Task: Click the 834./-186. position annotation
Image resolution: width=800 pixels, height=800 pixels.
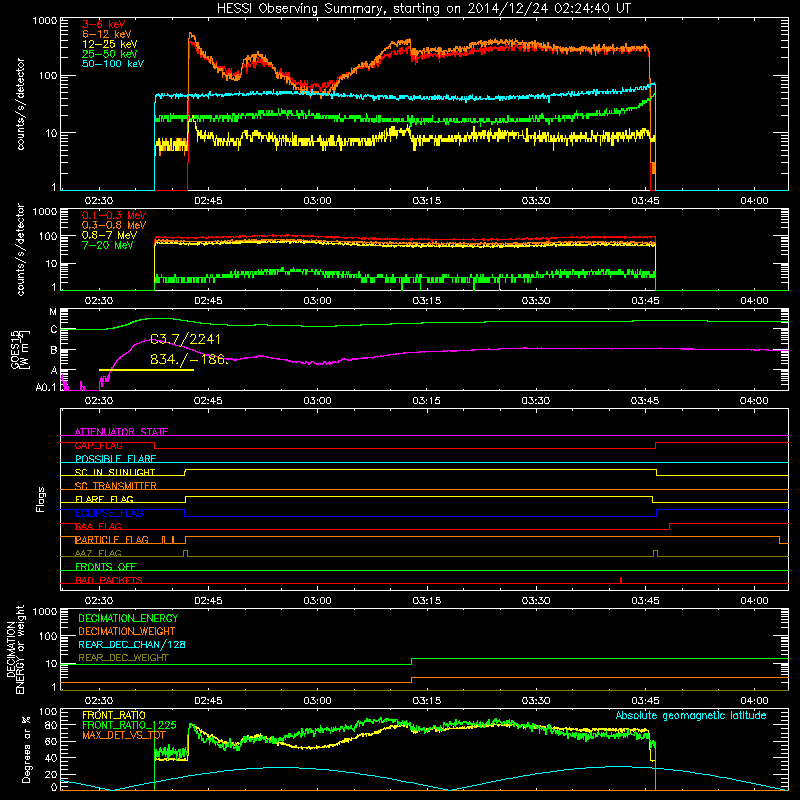Action: 188,359
